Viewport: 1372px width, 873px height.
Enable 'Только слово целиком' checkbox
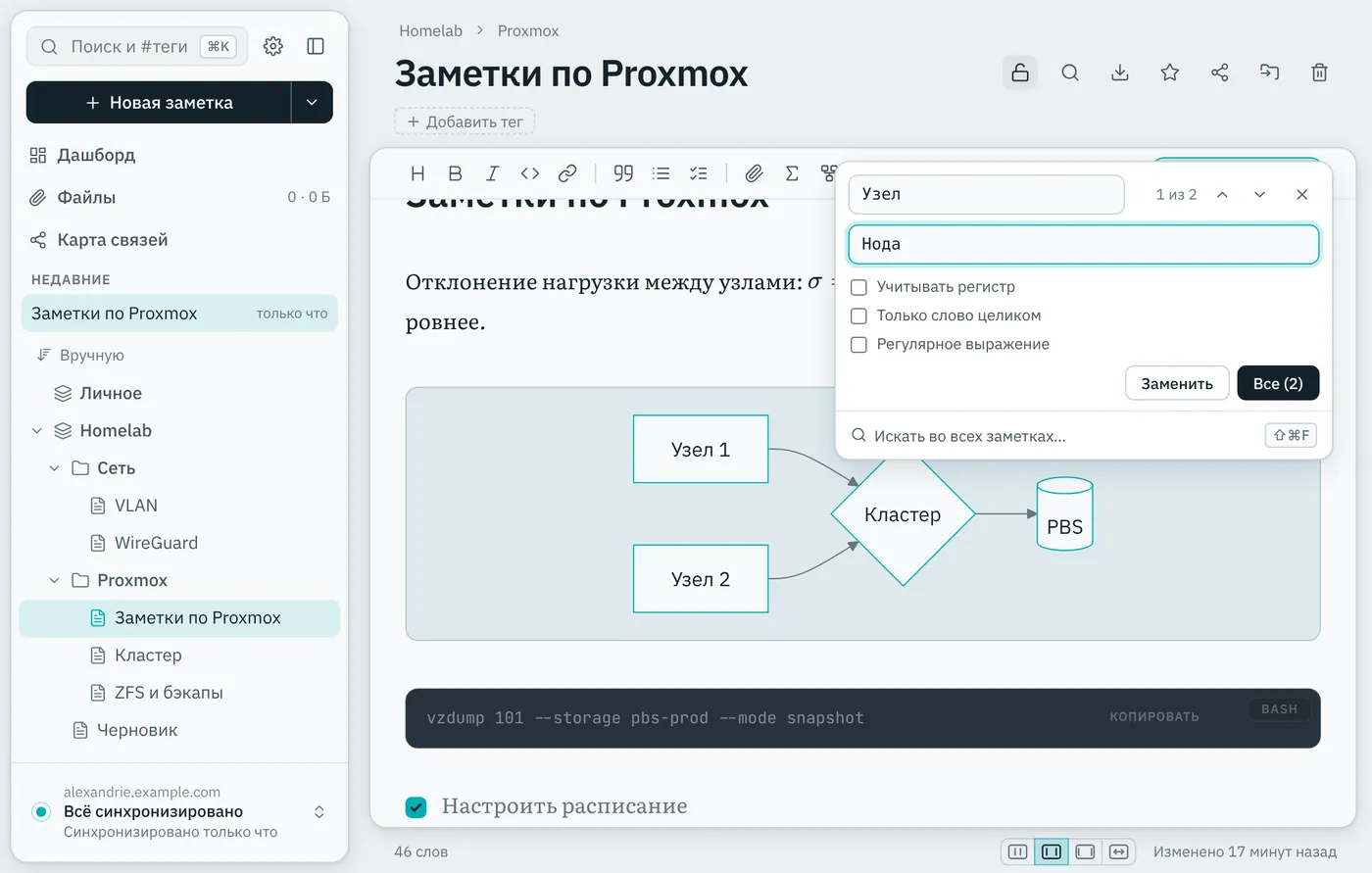859,315
